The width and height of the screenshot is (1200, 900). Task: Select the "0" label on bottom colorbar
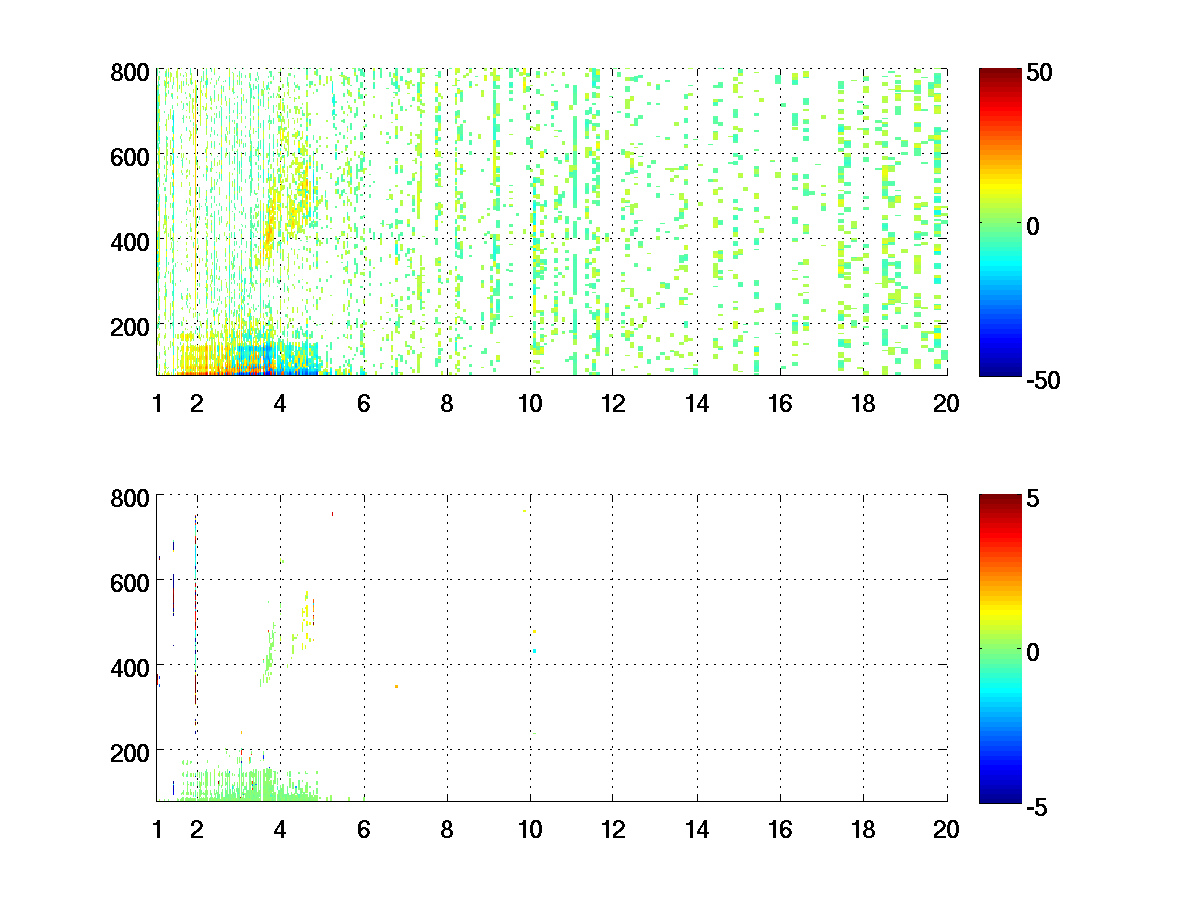pyautogui.click(x=1033, y=651)
